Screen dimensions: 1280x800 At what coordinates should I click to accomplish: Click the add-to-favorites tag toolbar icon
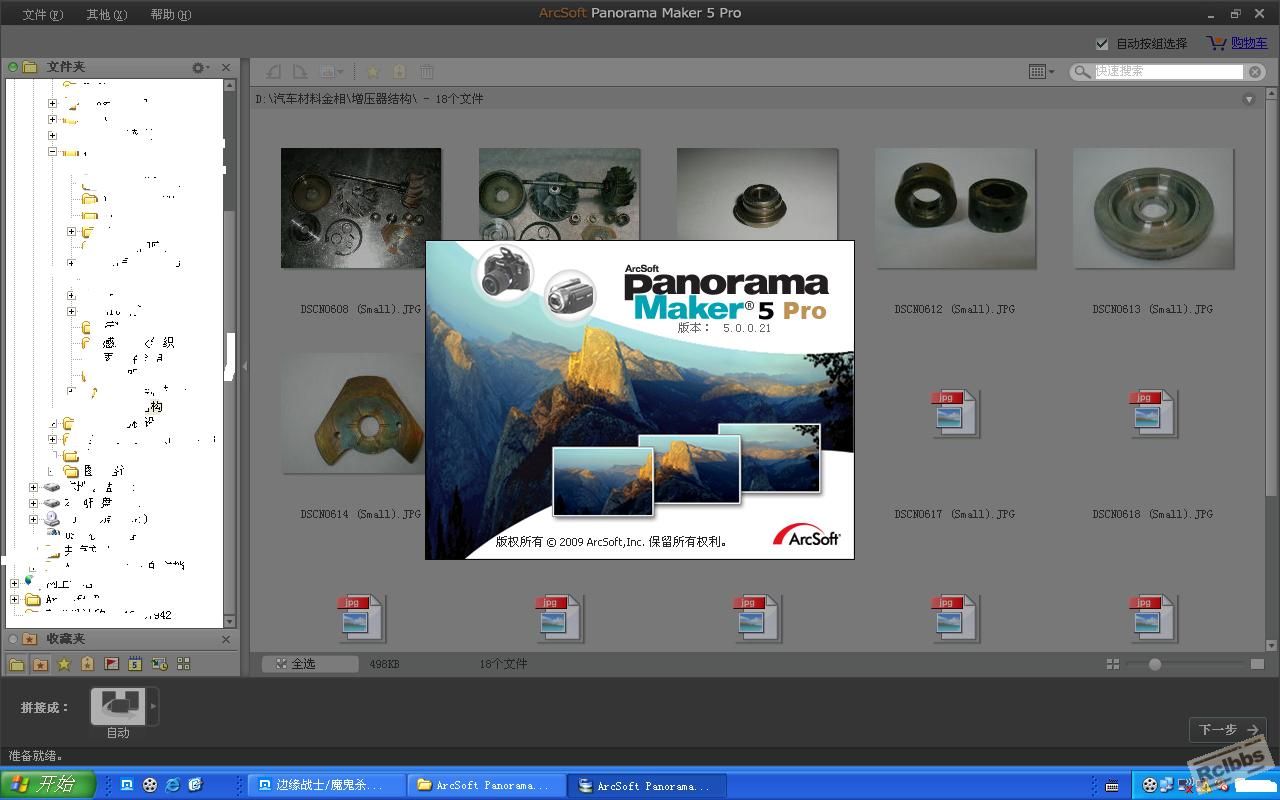coord(399,72)
